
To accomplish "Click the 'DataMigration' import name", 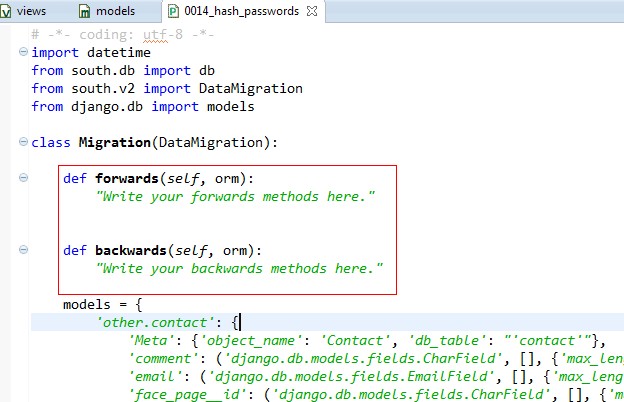I will coord(251,88).
